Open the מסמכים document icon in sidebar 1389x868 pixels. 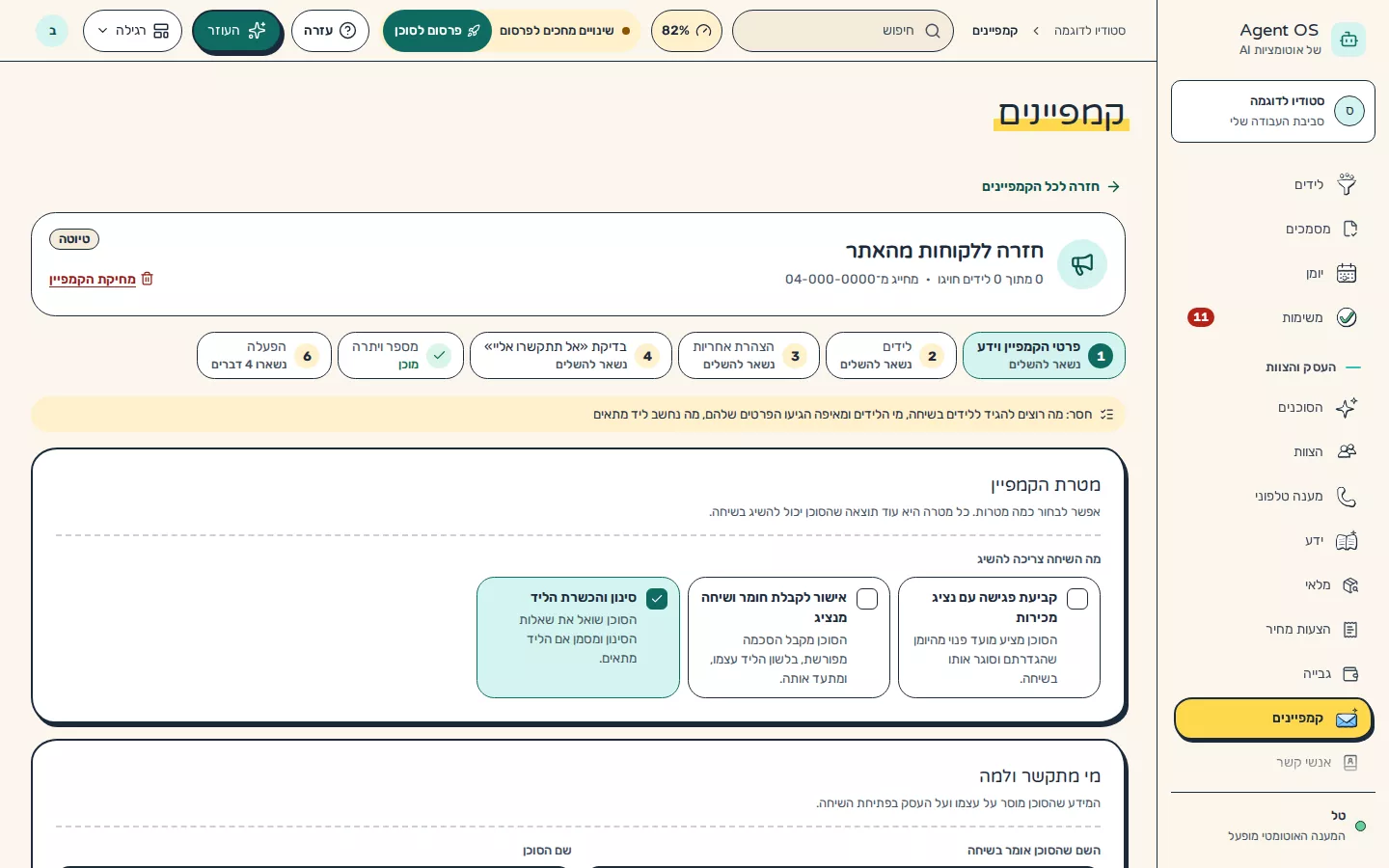point(1349,229)
